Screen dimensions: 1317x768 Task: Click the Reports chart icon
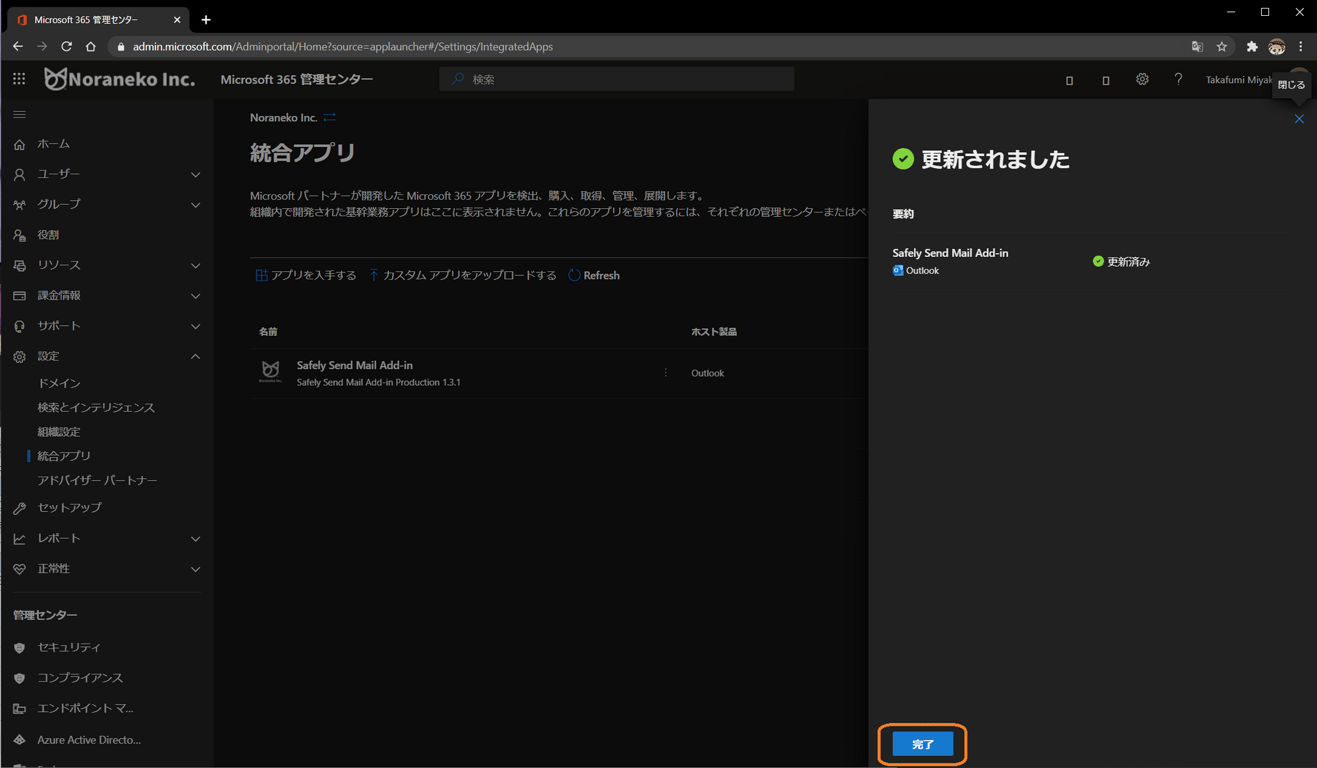click(19, 538)
